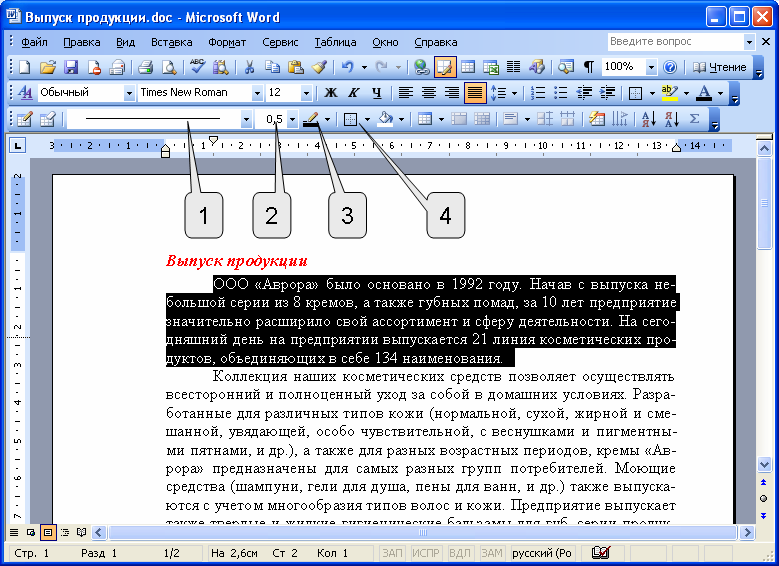Open the Styles and Formatting pane

pos(25,92)
